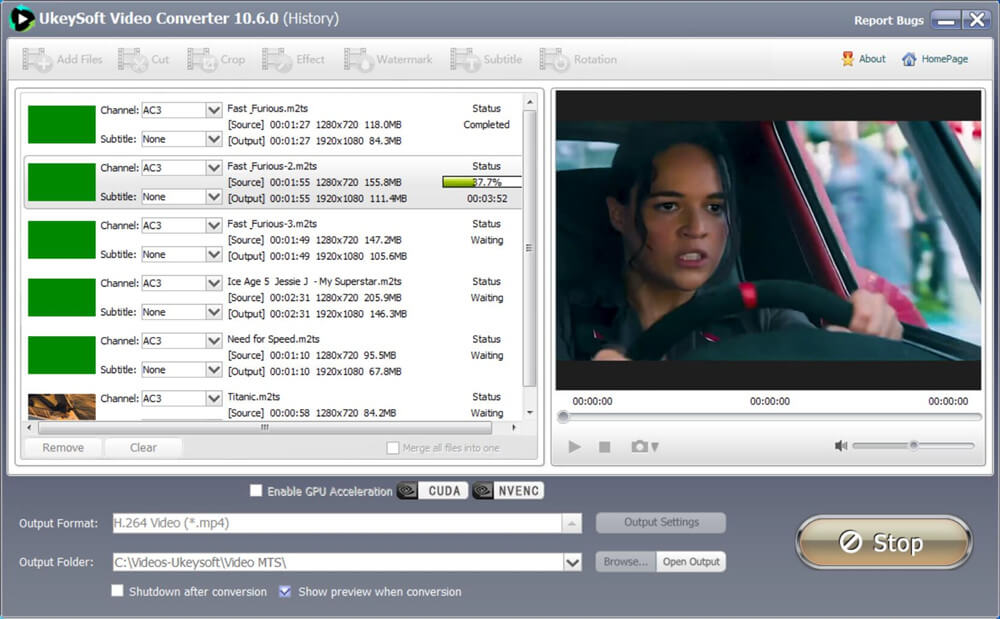Open the Watermark tool
1000x619 pixels.
[x=388, y=59]
